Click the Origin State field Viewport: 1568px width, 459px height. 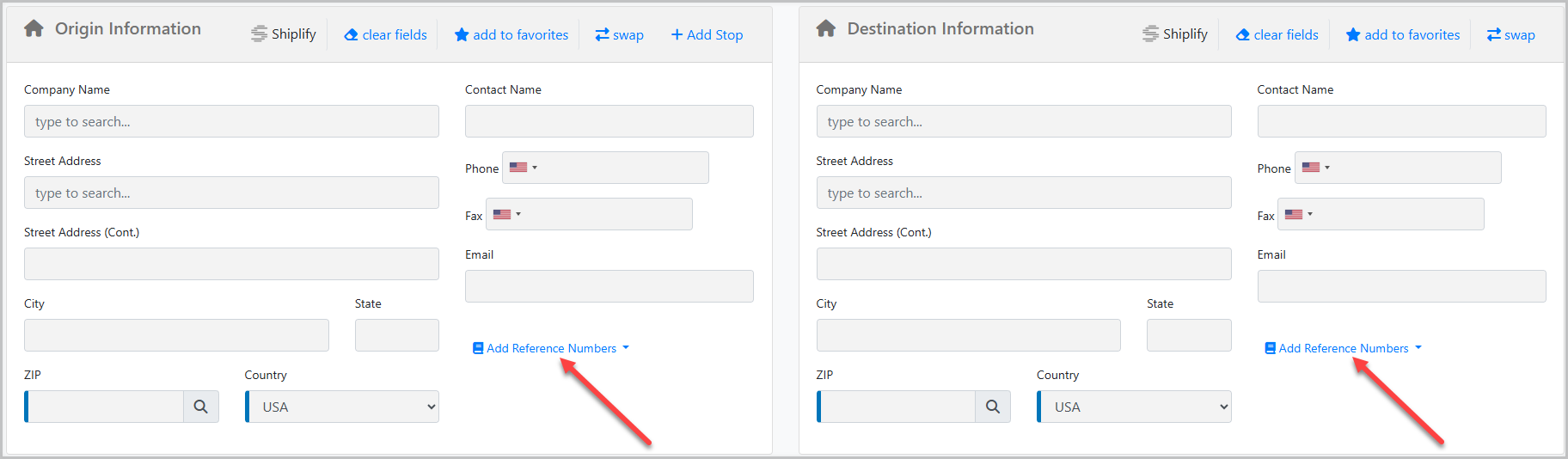point(397,335)
